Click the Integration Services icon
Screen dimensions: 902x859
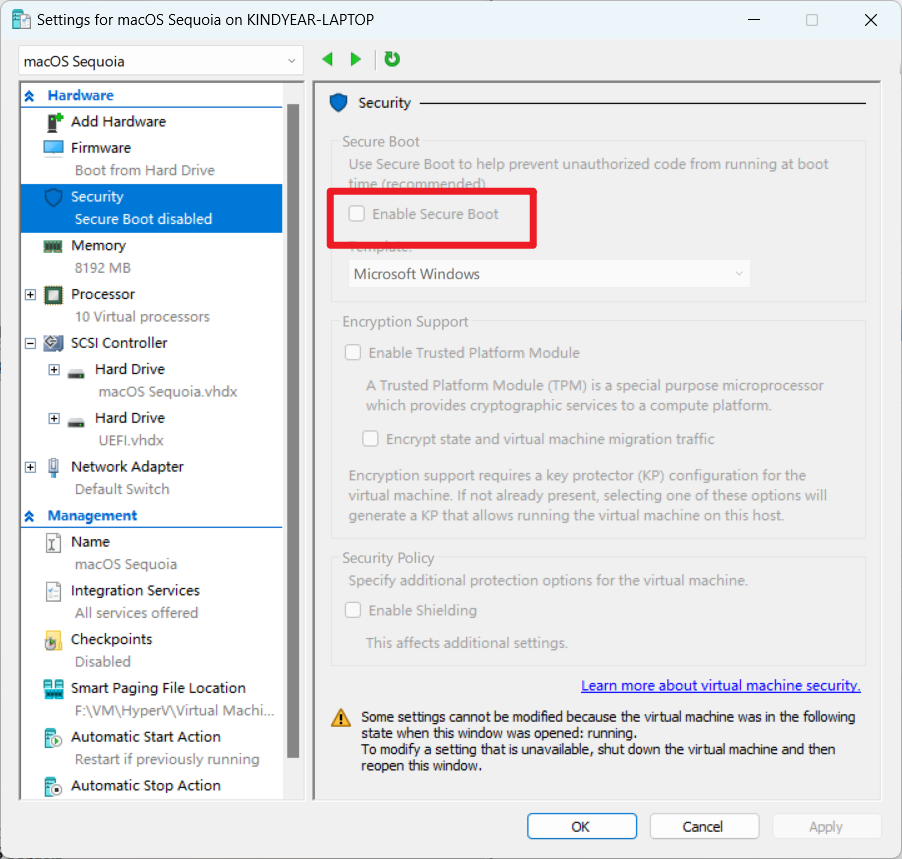(x=53, y=591)
